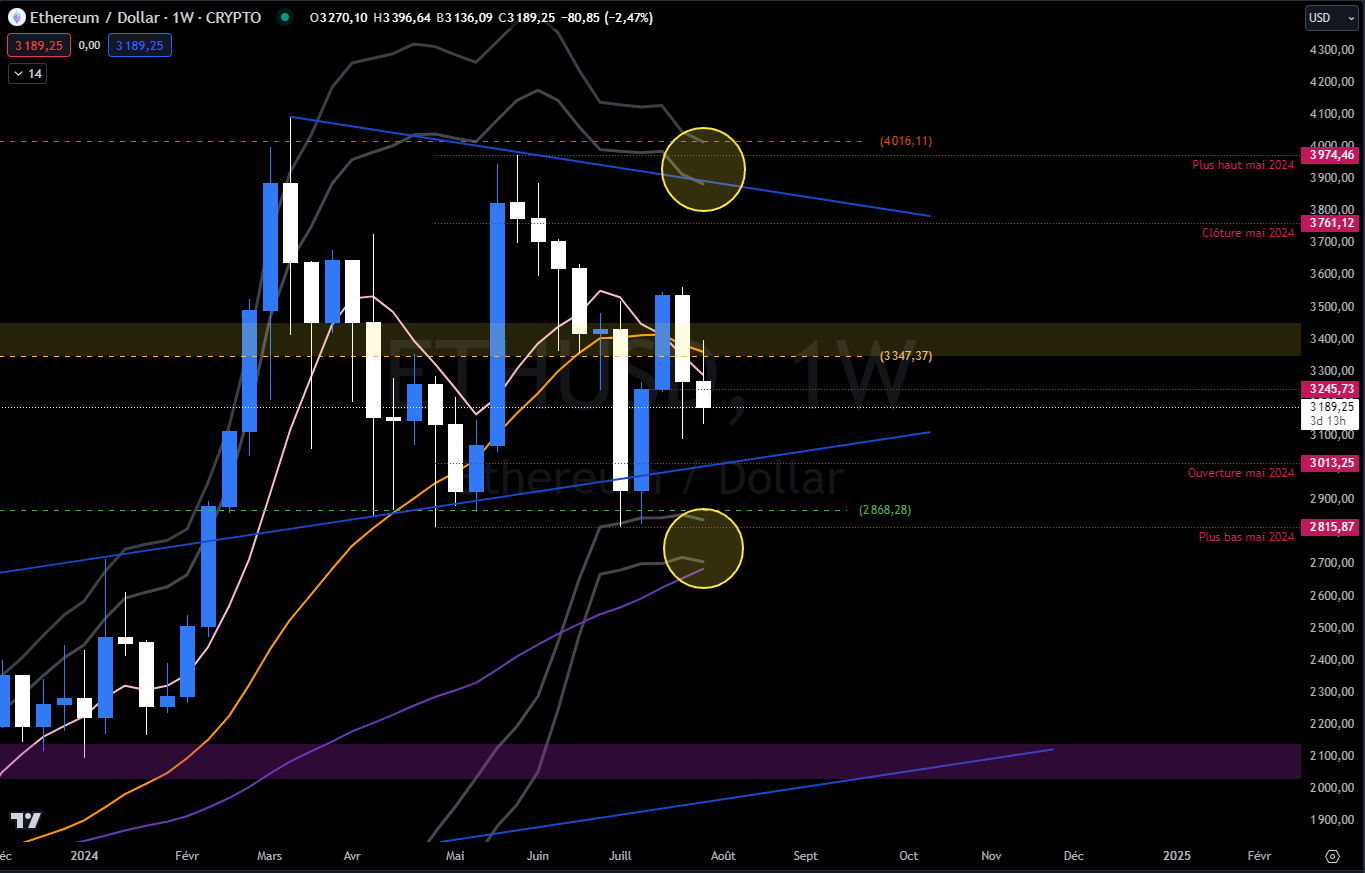Open price scale settings via the hexagon icon
This screenshot has width=1365, height=873.
coord(1331,857)
